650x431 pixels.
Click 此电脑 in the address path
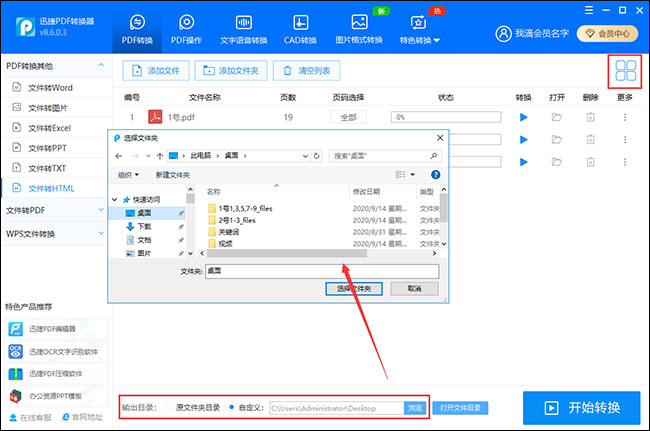[201, 156]
